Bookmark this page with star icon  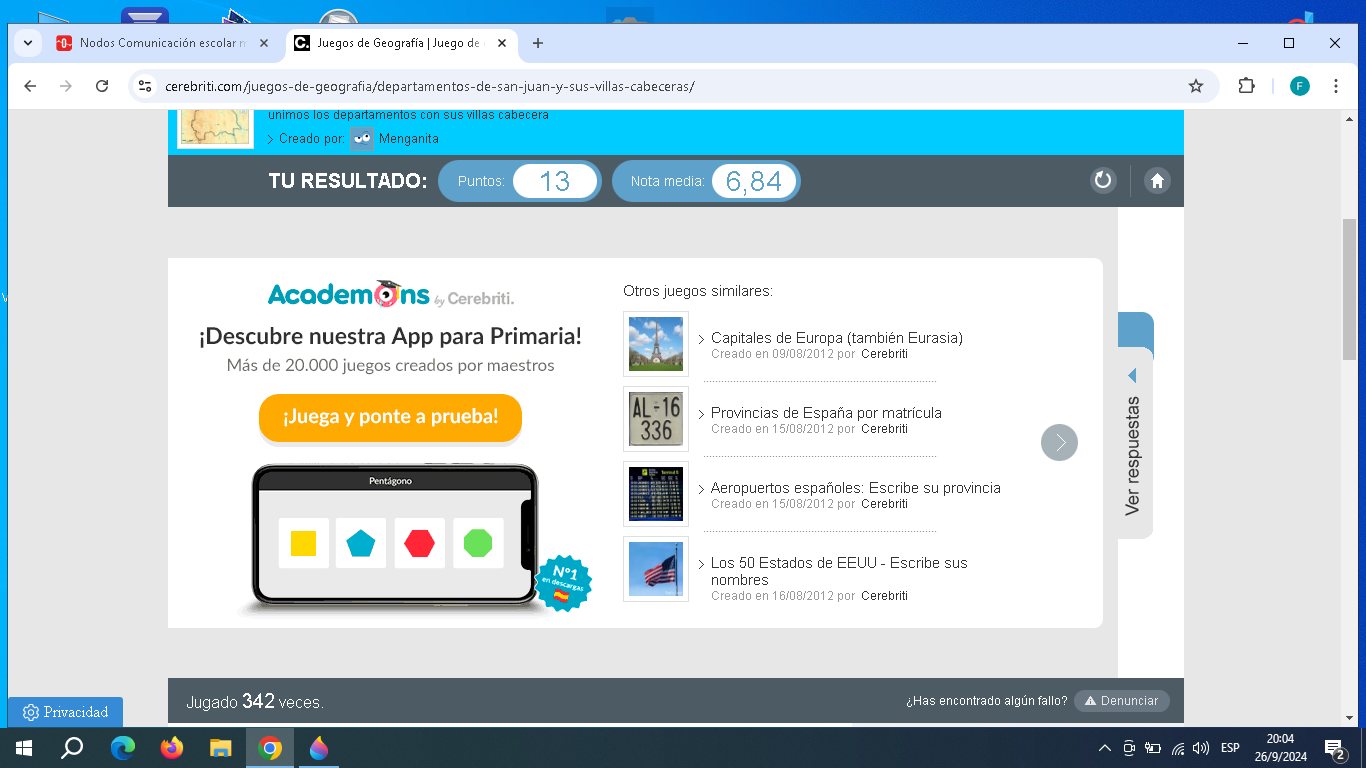point(1195,86)
